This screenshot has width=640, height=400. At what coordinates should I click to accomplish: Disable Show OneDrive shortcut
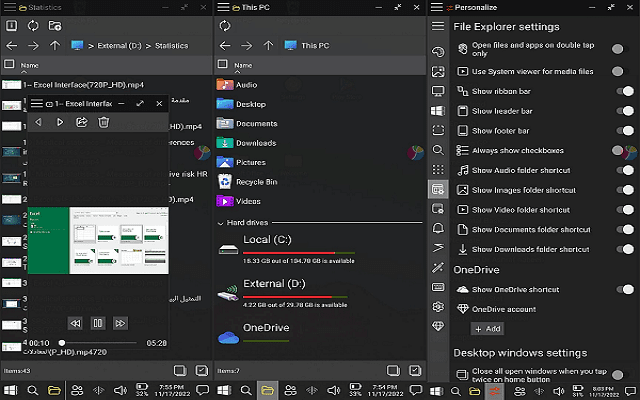coord(625,289)
